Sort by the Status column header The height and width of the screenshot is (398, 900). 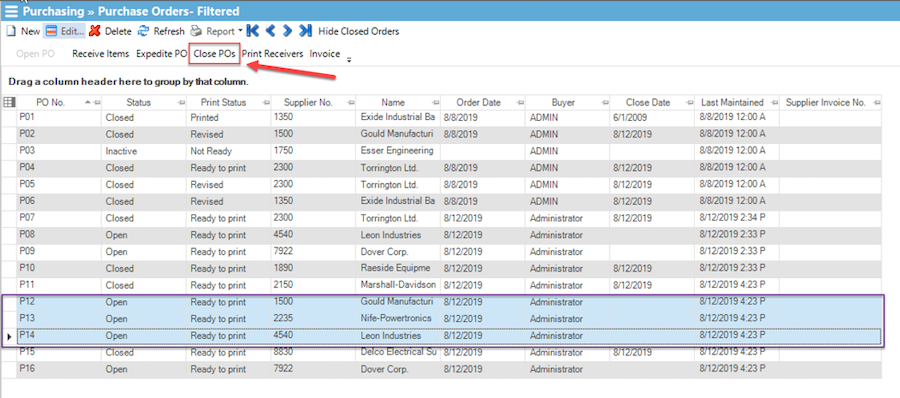point(138,103)
